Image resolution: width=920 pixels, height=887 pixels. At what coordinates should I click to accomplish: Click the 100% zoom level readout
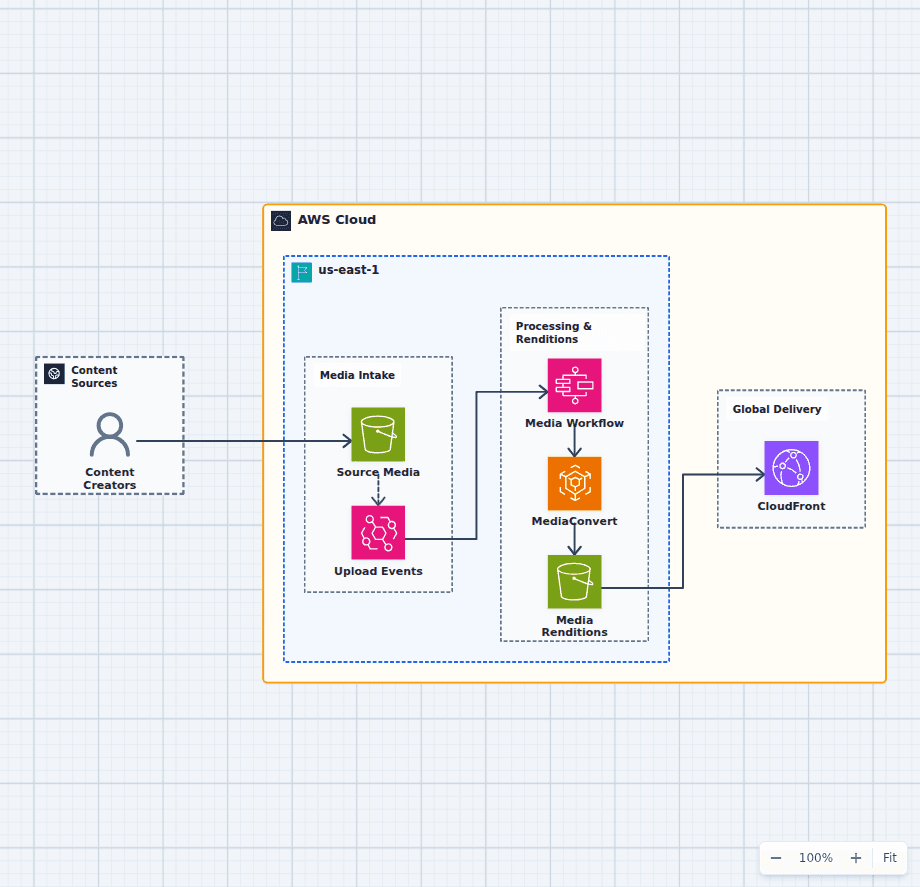(816, 858)
